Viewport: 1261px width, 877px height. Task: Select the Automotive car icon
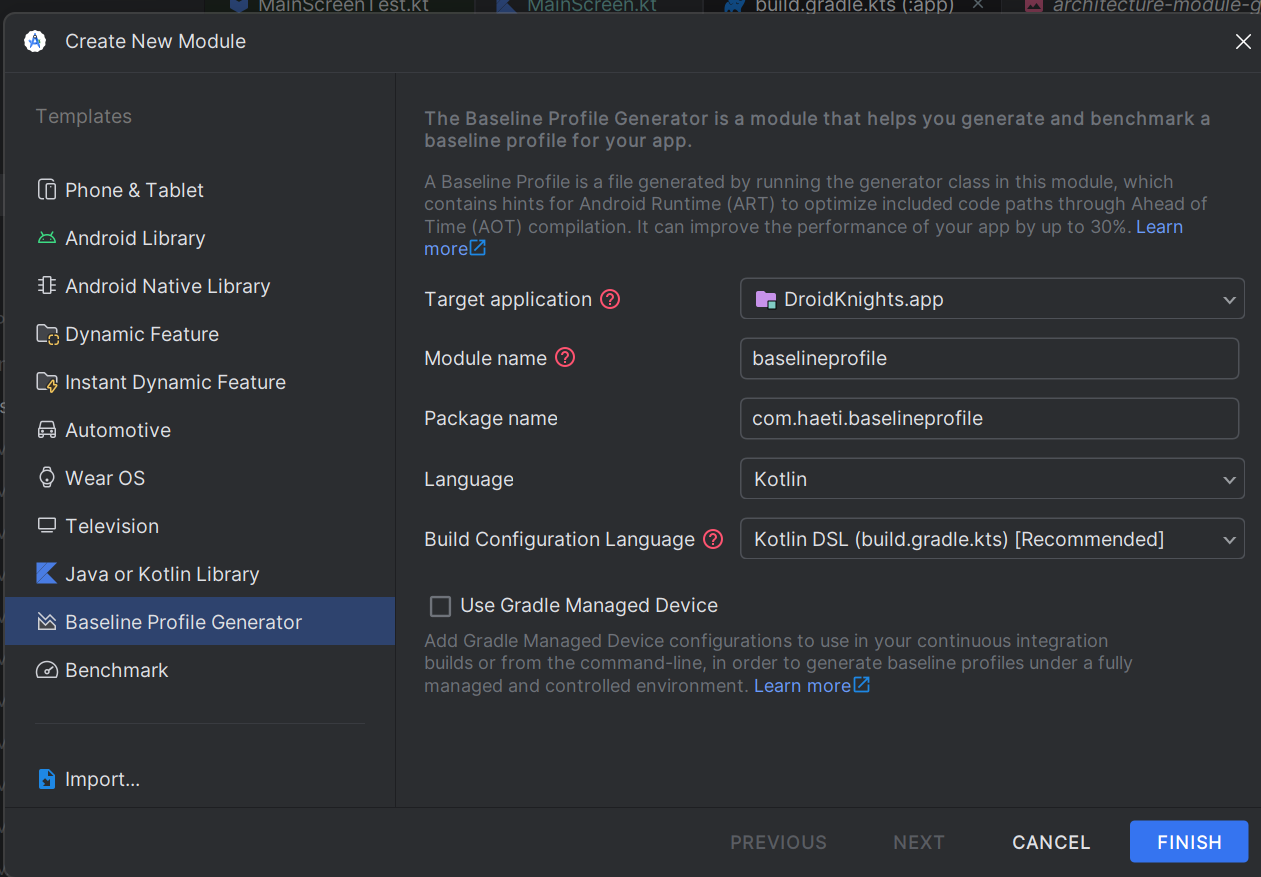tap(46, 430)
